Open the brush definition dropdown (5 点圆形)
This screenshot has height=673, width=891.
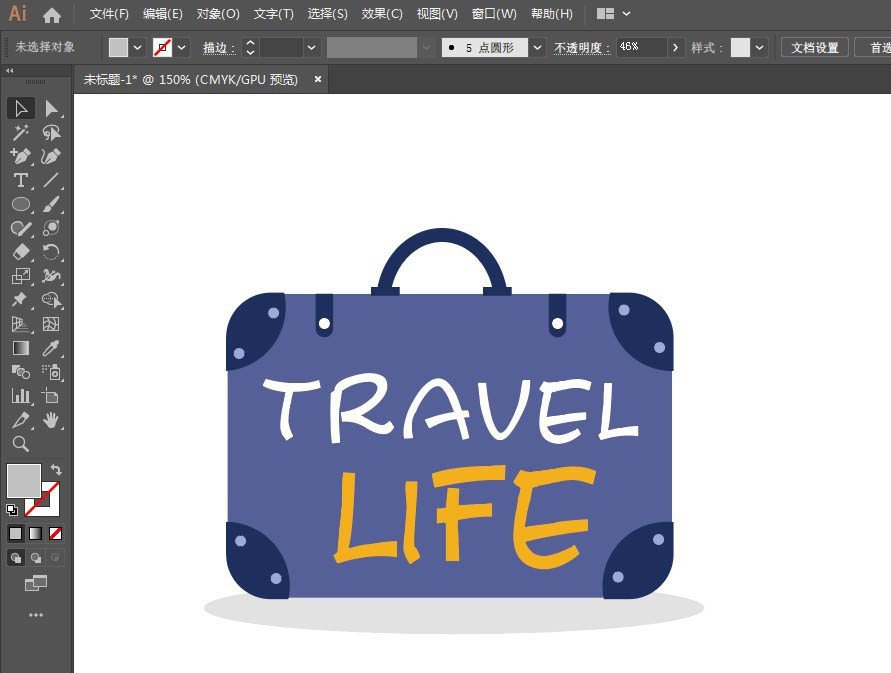pyautogui.click(x=537, y=48)
